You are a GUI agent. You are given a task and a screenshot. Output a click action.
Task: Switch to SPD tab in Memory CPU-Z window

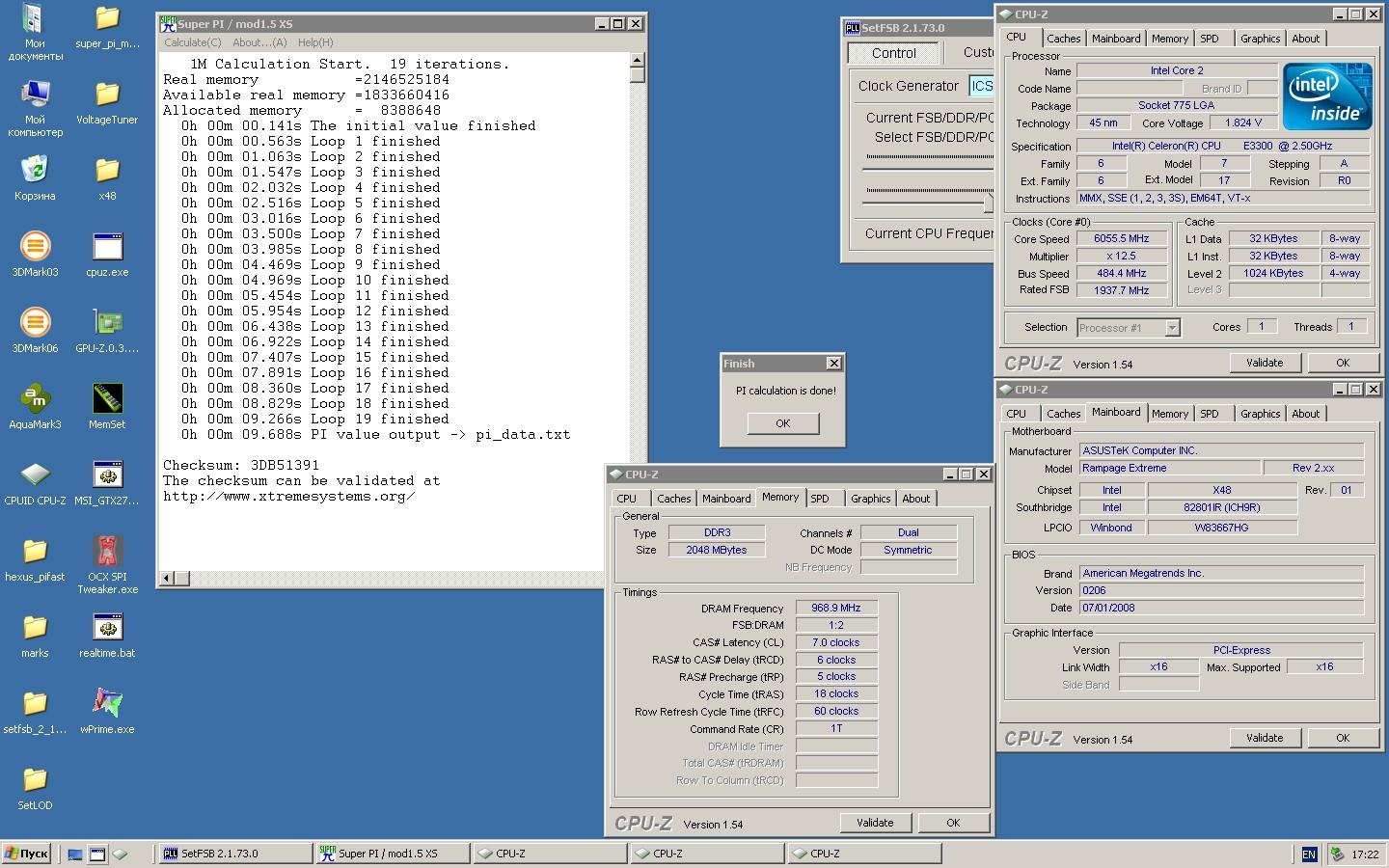(819, 499)
